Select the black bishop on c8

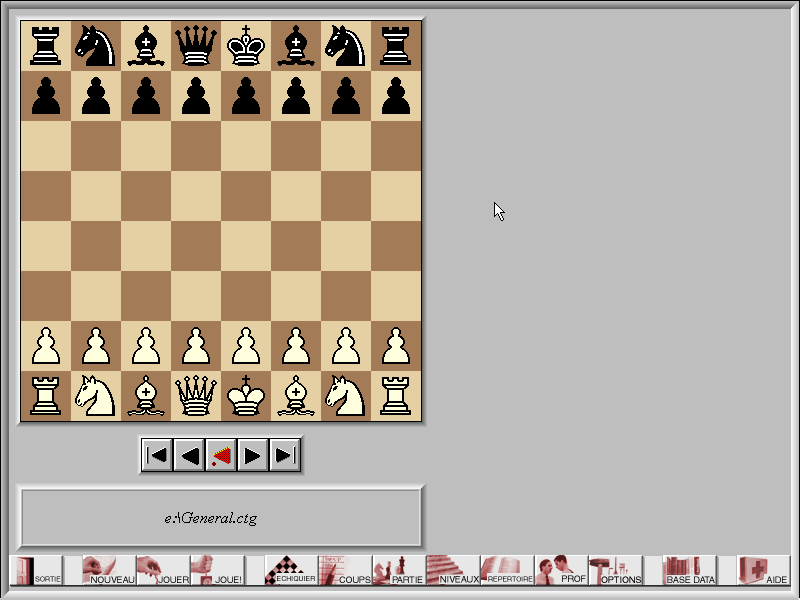click(146, 46)
